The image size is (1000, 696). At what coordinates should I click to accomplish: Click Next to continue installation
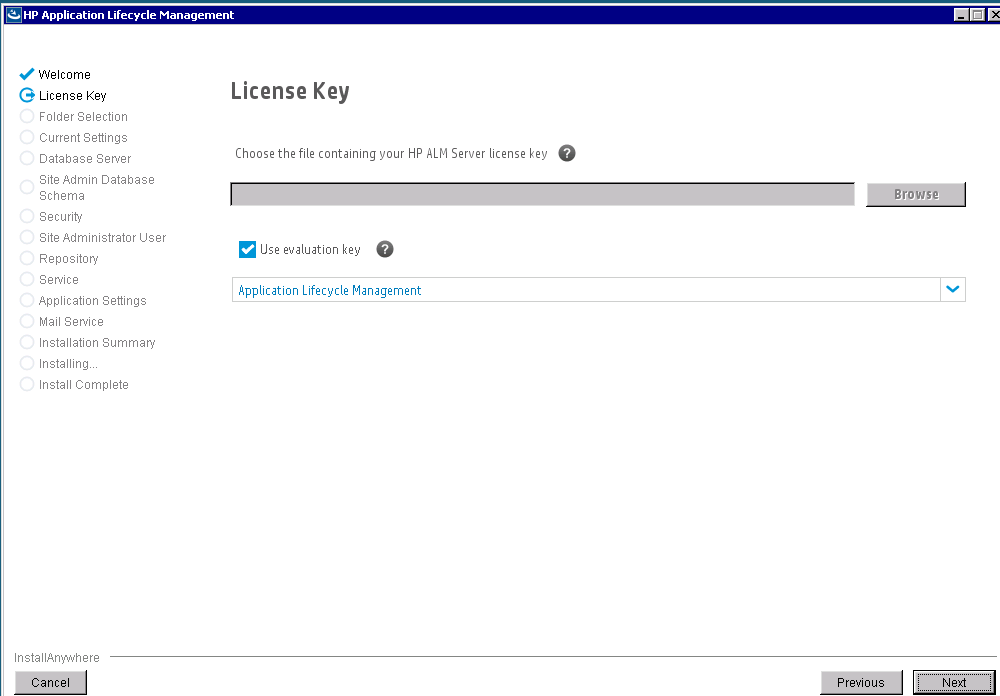953,683
